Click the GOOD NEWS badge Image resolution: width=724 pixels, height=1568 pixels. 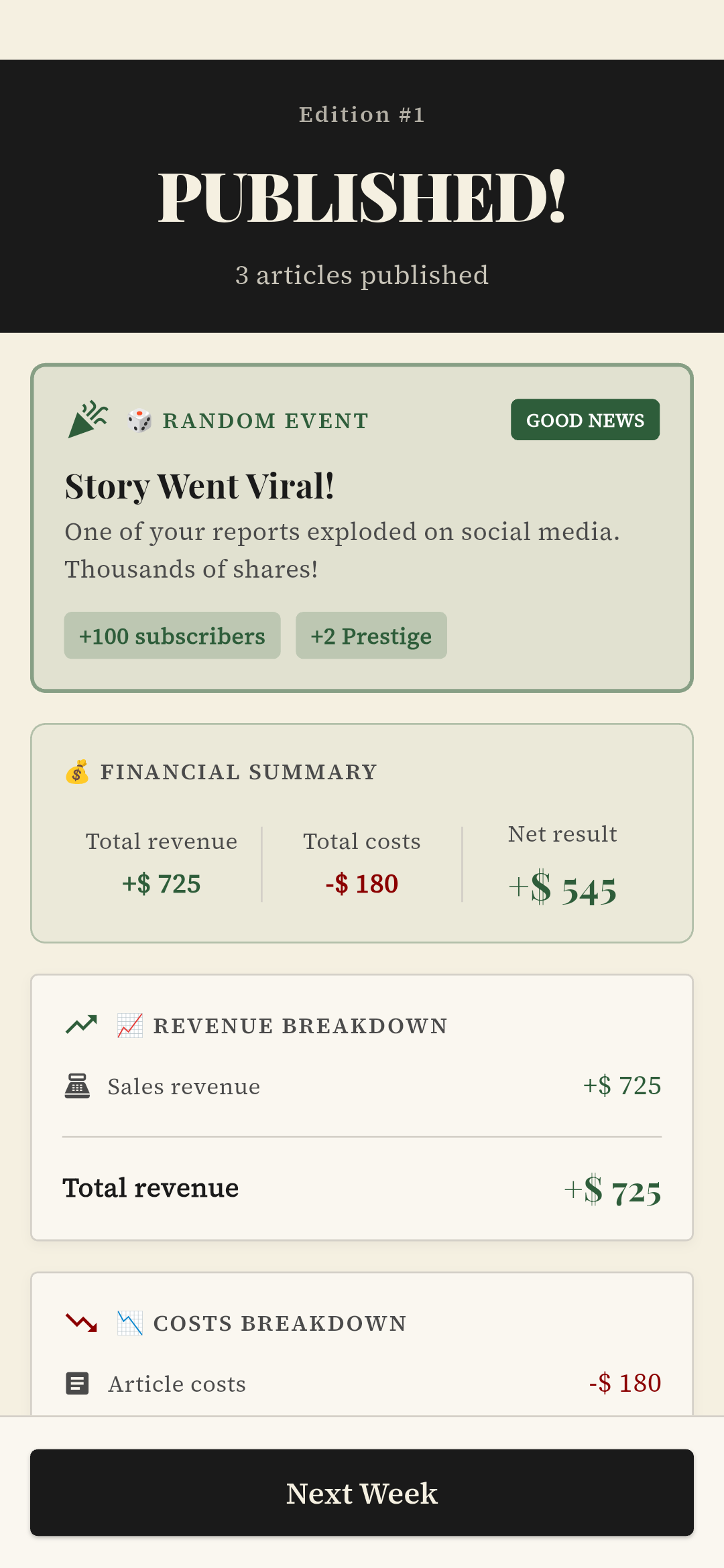click(x=585, y=420)
